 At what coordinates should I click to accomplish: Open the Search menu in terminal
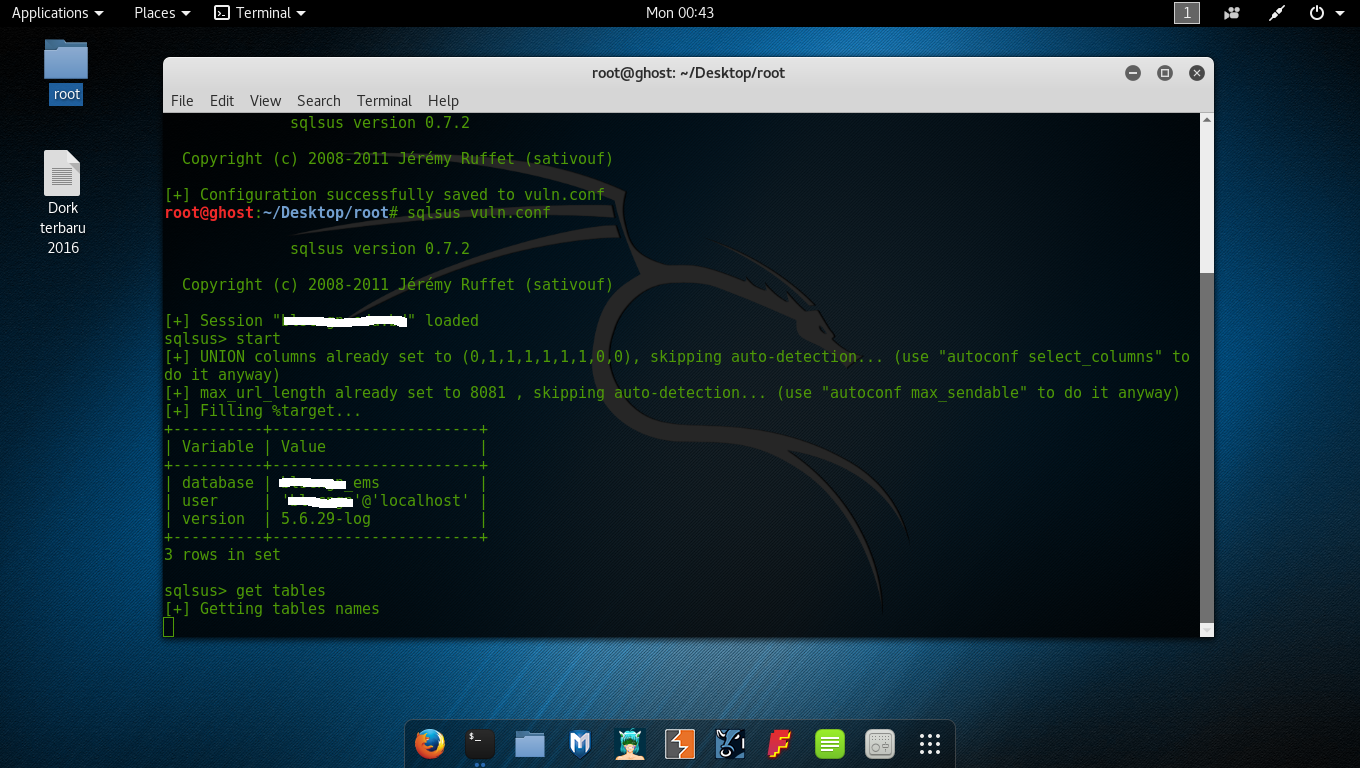pyautogui.click(x=319, y=101)
